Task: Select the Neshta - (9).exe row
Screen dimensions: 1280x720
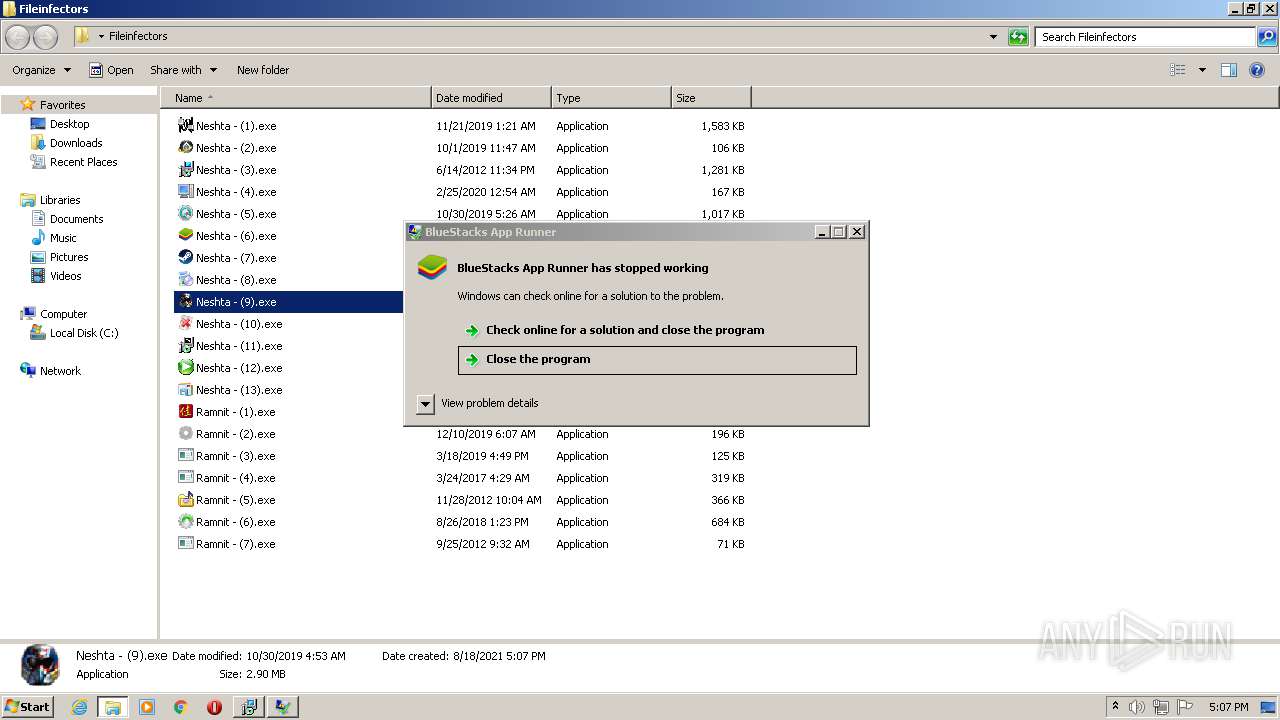Action: click(289, 302)
